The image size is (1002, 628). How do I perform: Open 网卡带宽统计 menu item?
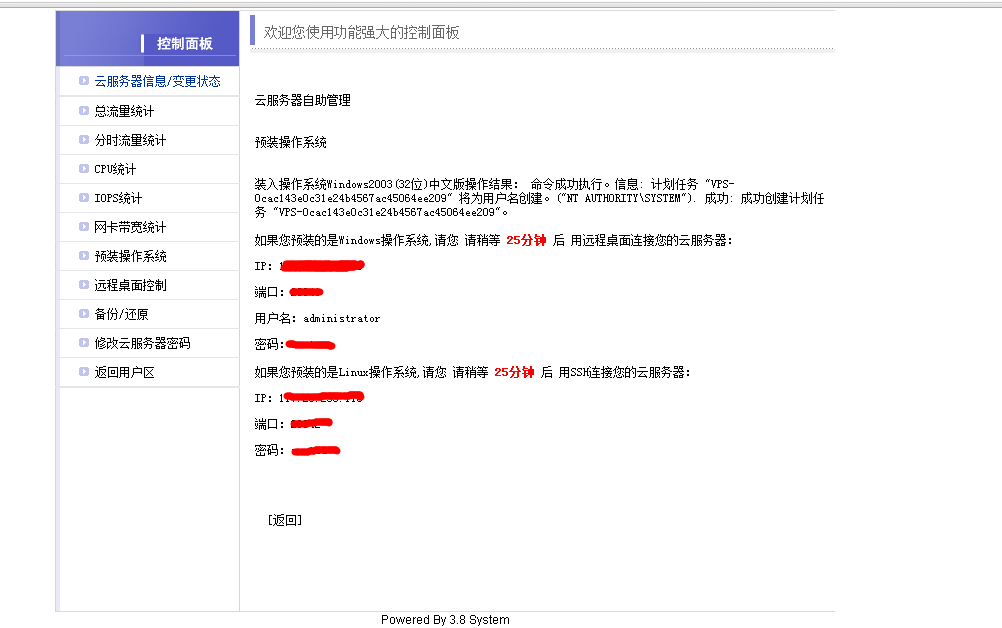pyautogui.click(x=130, y=227)
